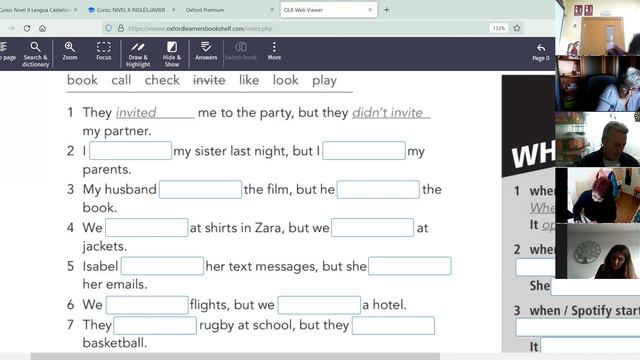Bookmark this page with the star
Image resolution: width=640 pixels, height=360 pixels.
coord(517,28)
